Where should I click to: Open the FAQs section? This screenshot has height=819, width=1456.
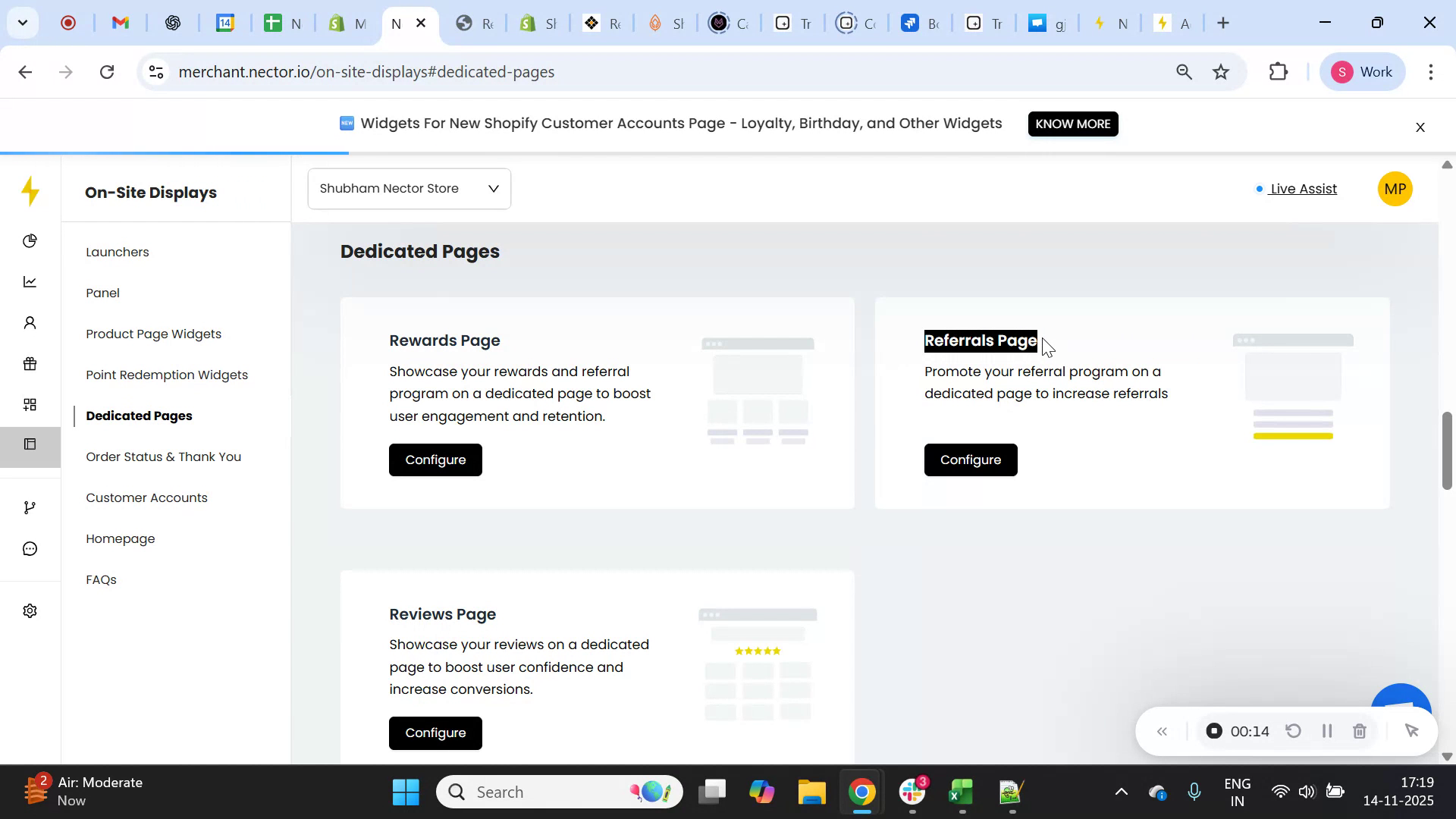(101, 579)
